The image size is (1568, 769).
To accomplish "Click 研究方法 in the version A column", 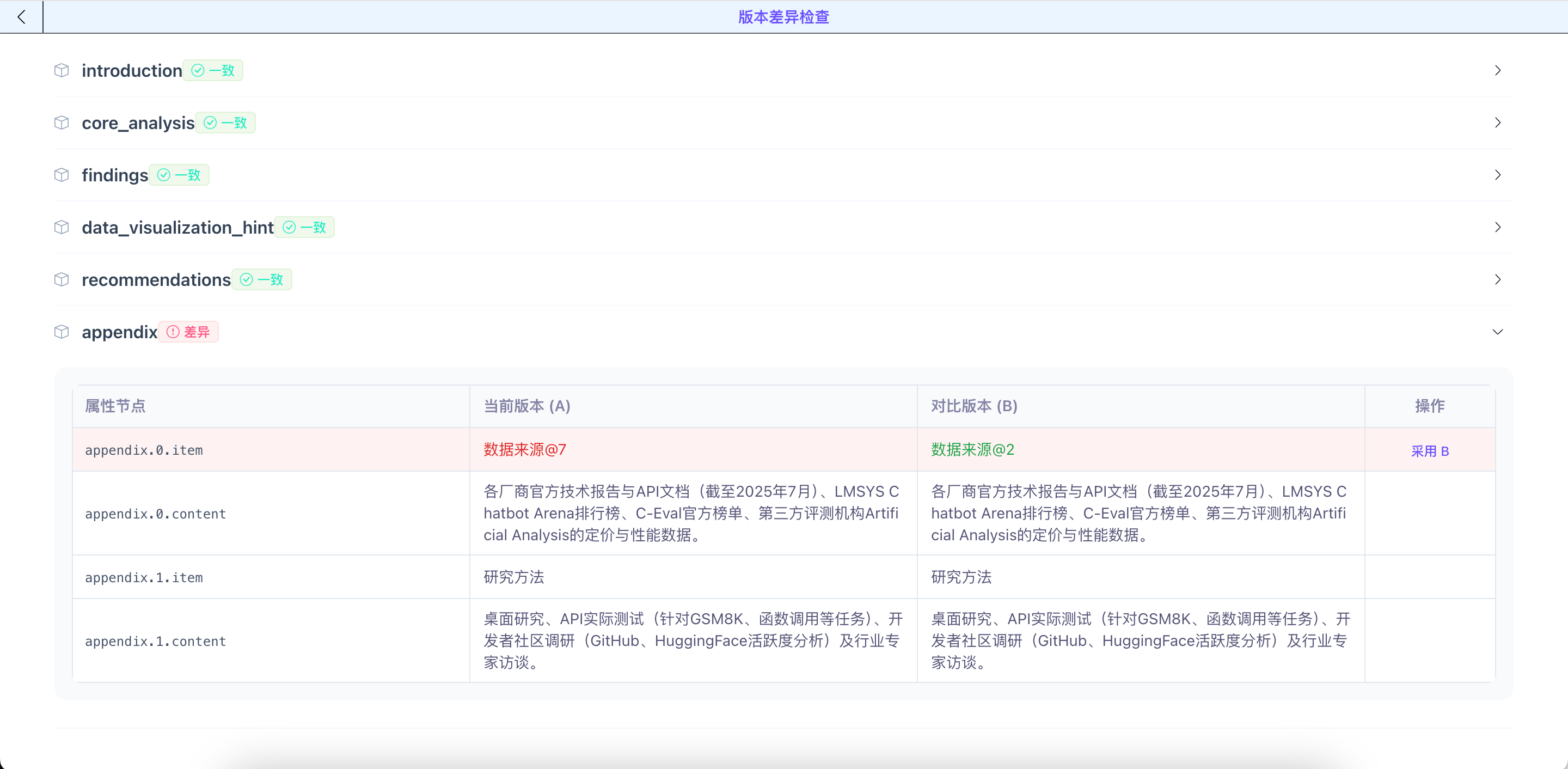I will click(x=514, y=577).
